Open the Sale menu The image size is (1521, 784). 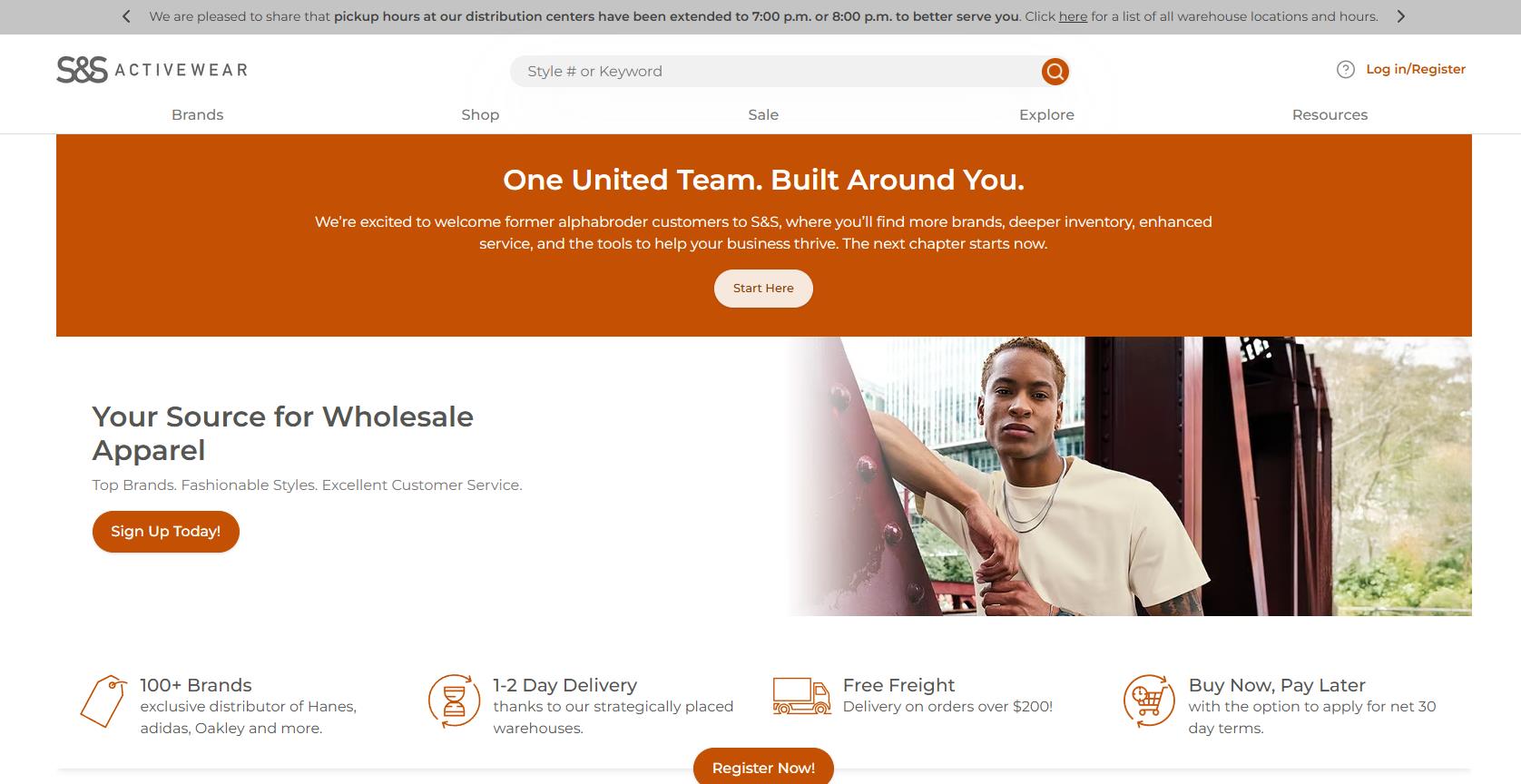763,114
